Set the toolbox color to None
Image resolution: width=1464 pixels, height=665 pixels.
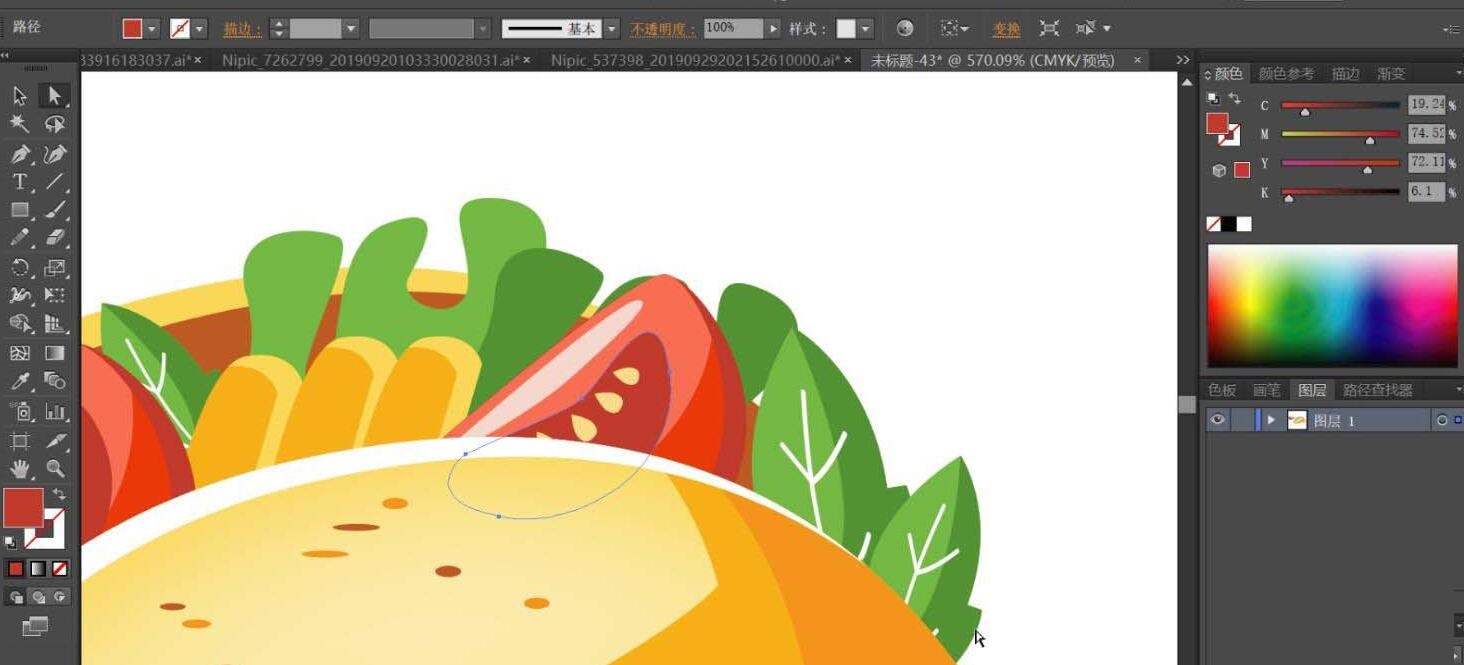60,569
